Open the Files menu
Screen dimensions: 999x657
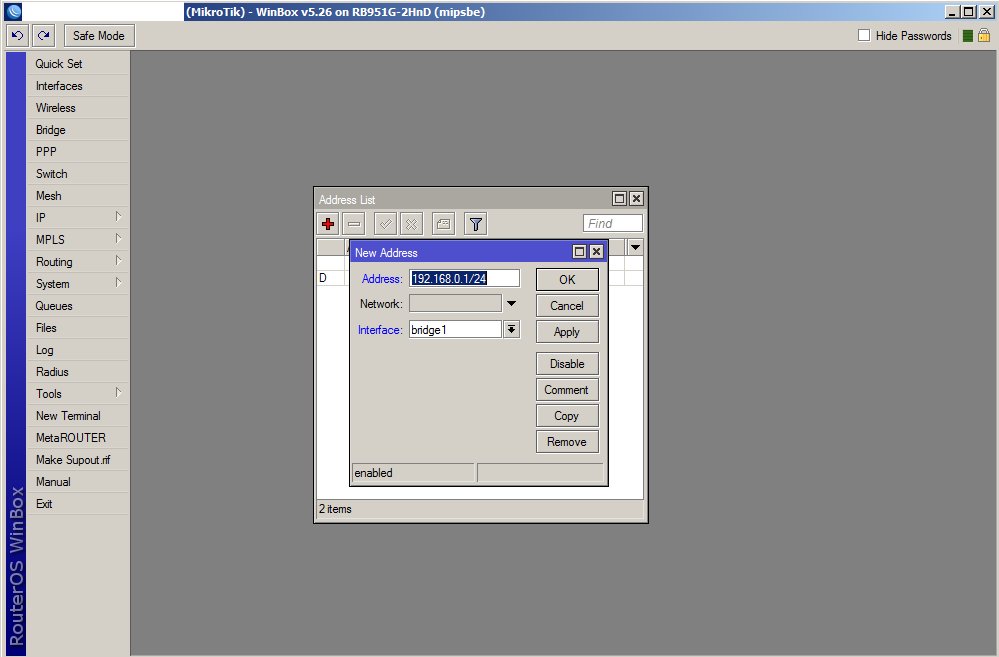click(78, 328)
